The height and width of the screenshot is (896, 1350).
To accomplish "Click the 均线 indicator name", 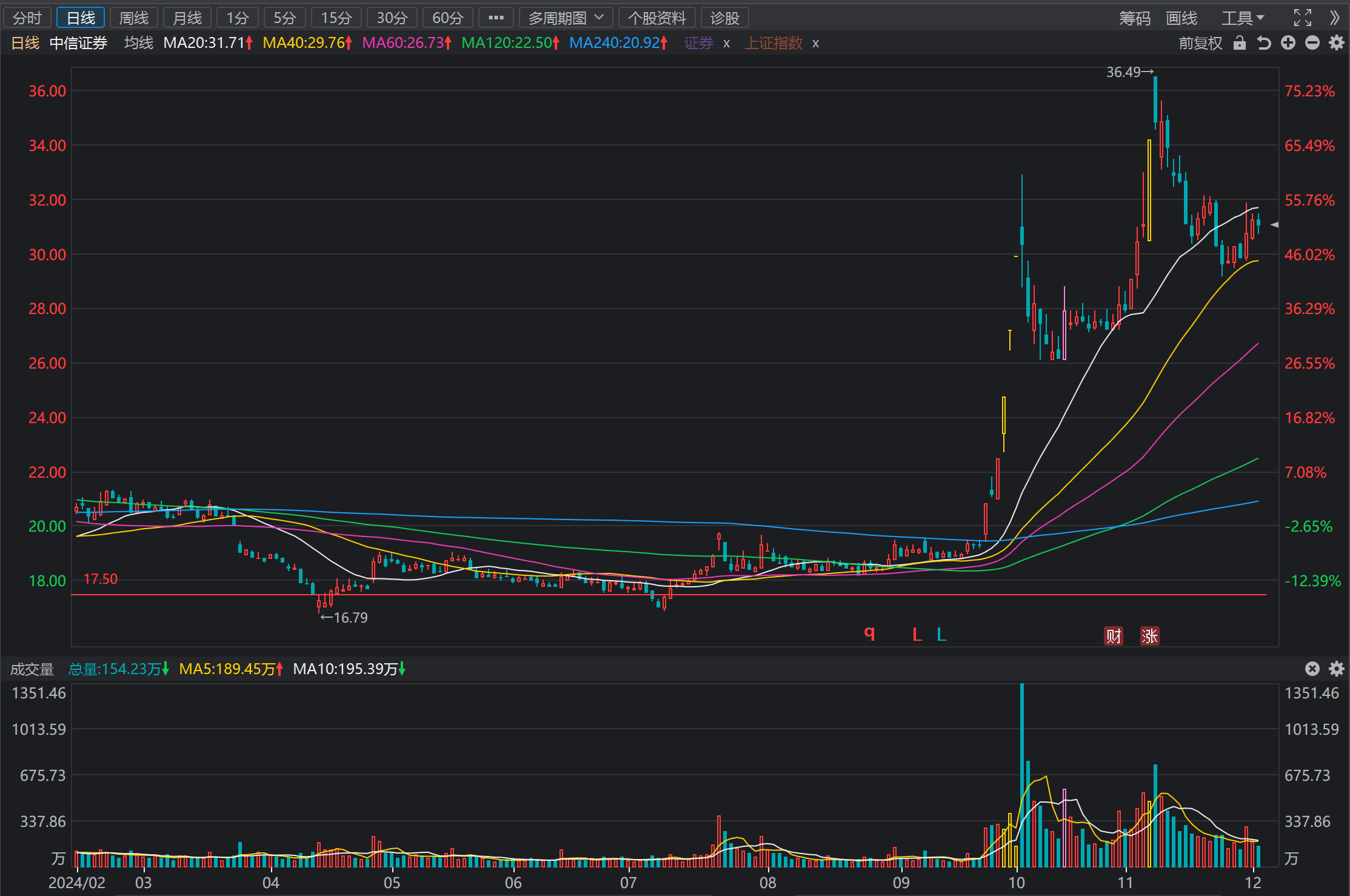I will 139,43.
